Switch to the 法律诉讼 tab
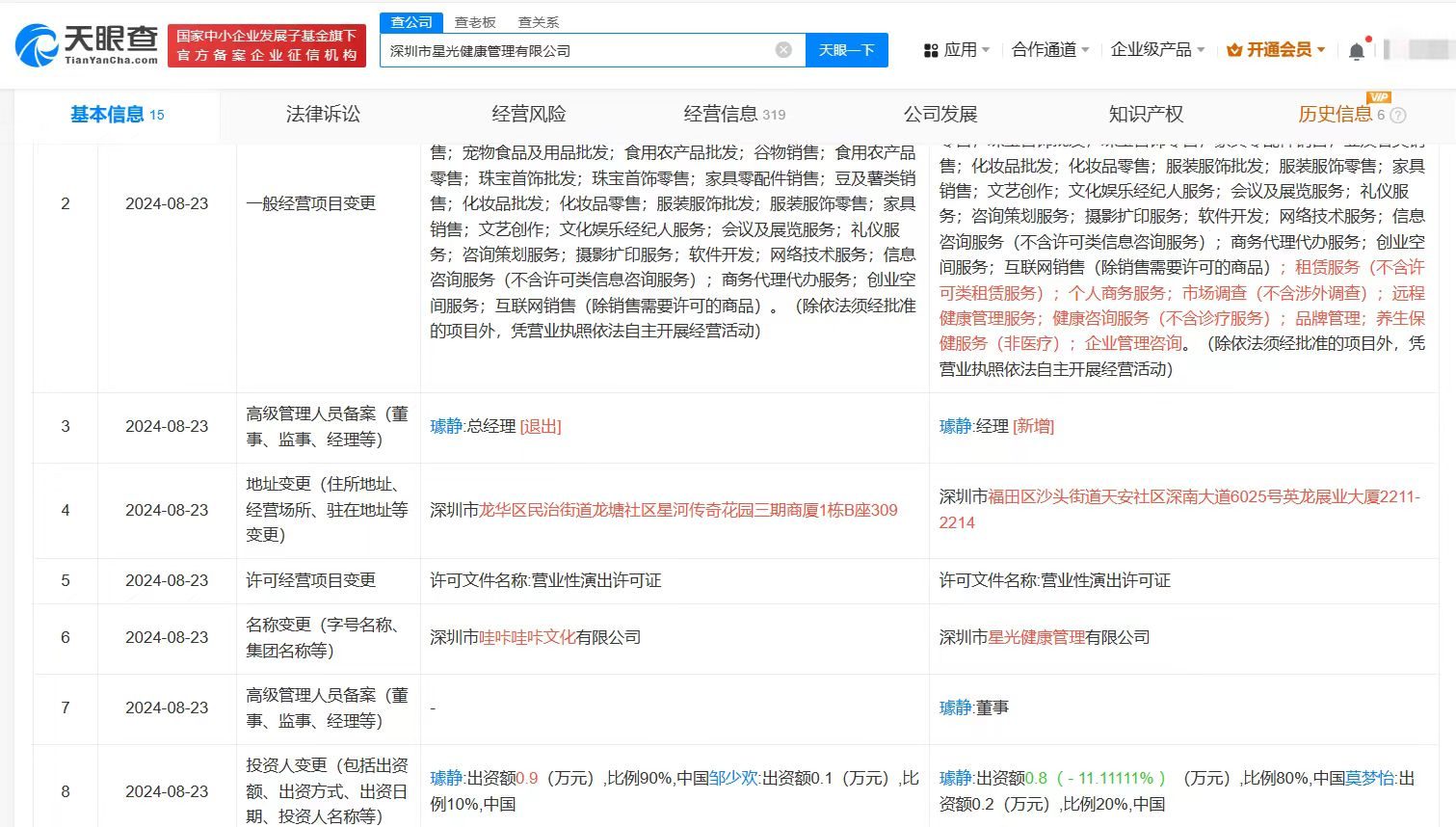1456x827 pixels. (x=322, y=114)
